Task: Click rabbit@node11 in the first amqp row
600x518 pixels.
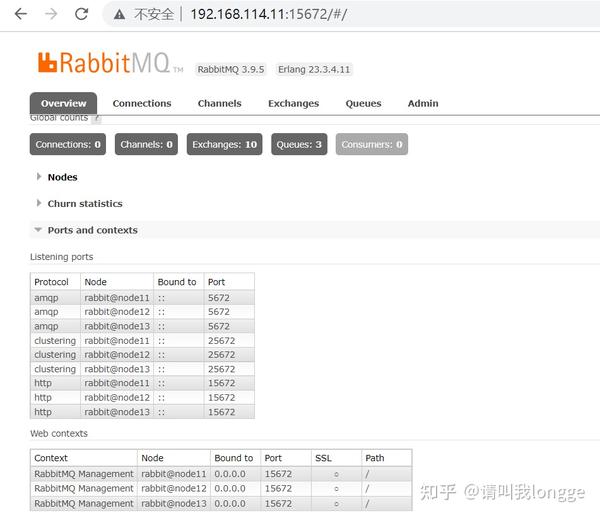Action: [x=117, y=298]
